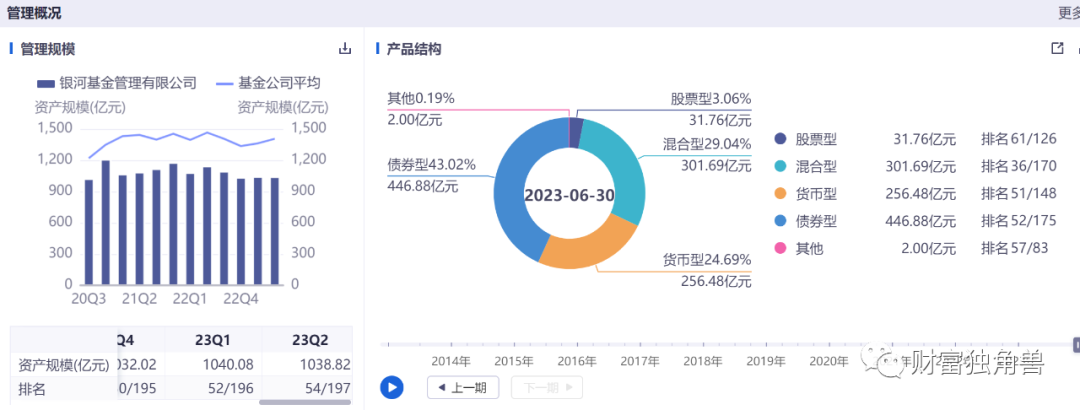Open the 更多 link at top right
The image size is (1080, 410).
point(1068,13)
